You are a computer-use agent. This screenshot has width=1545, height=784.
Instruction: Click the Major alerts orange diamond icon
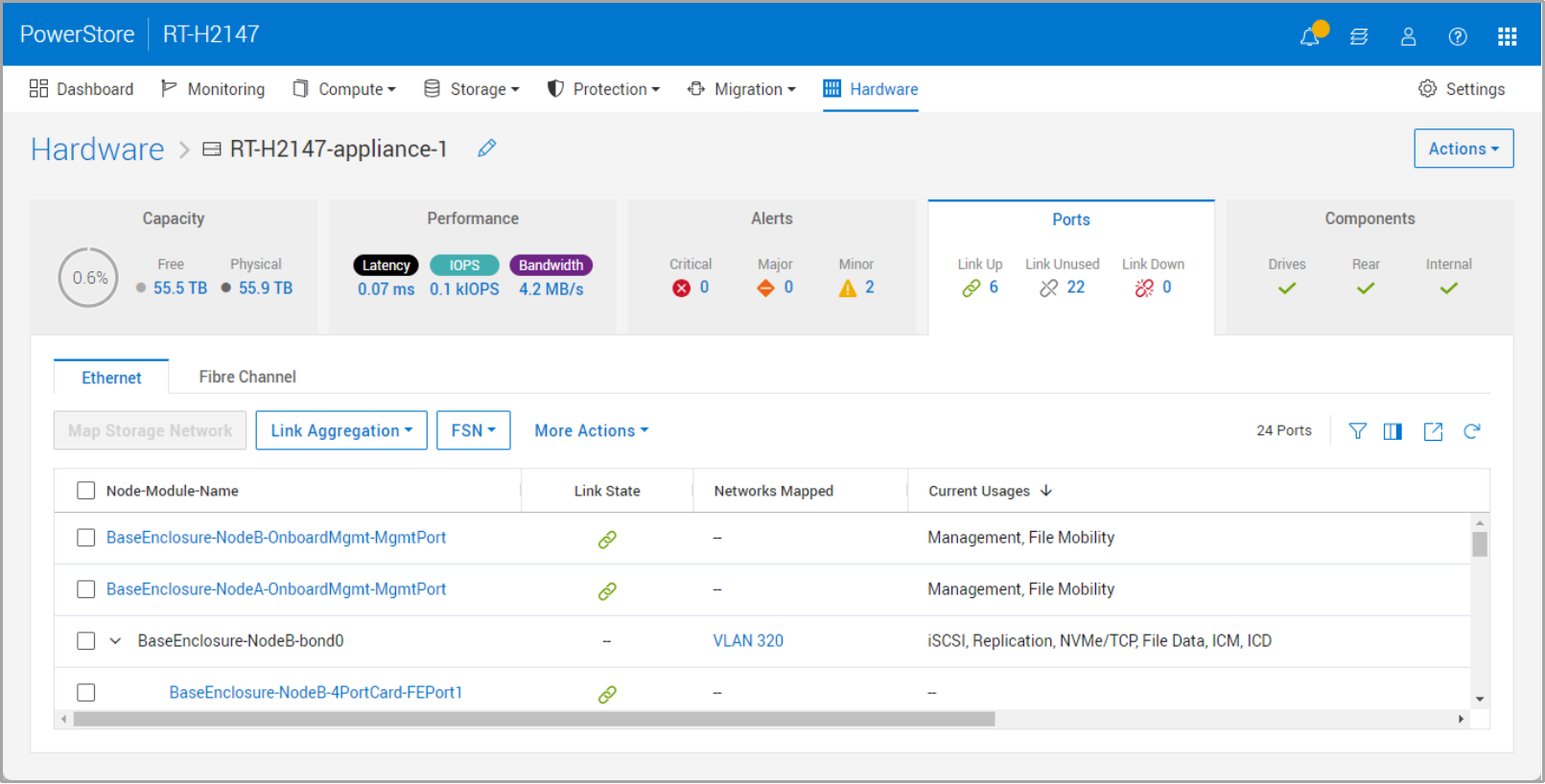pos(765,288)
